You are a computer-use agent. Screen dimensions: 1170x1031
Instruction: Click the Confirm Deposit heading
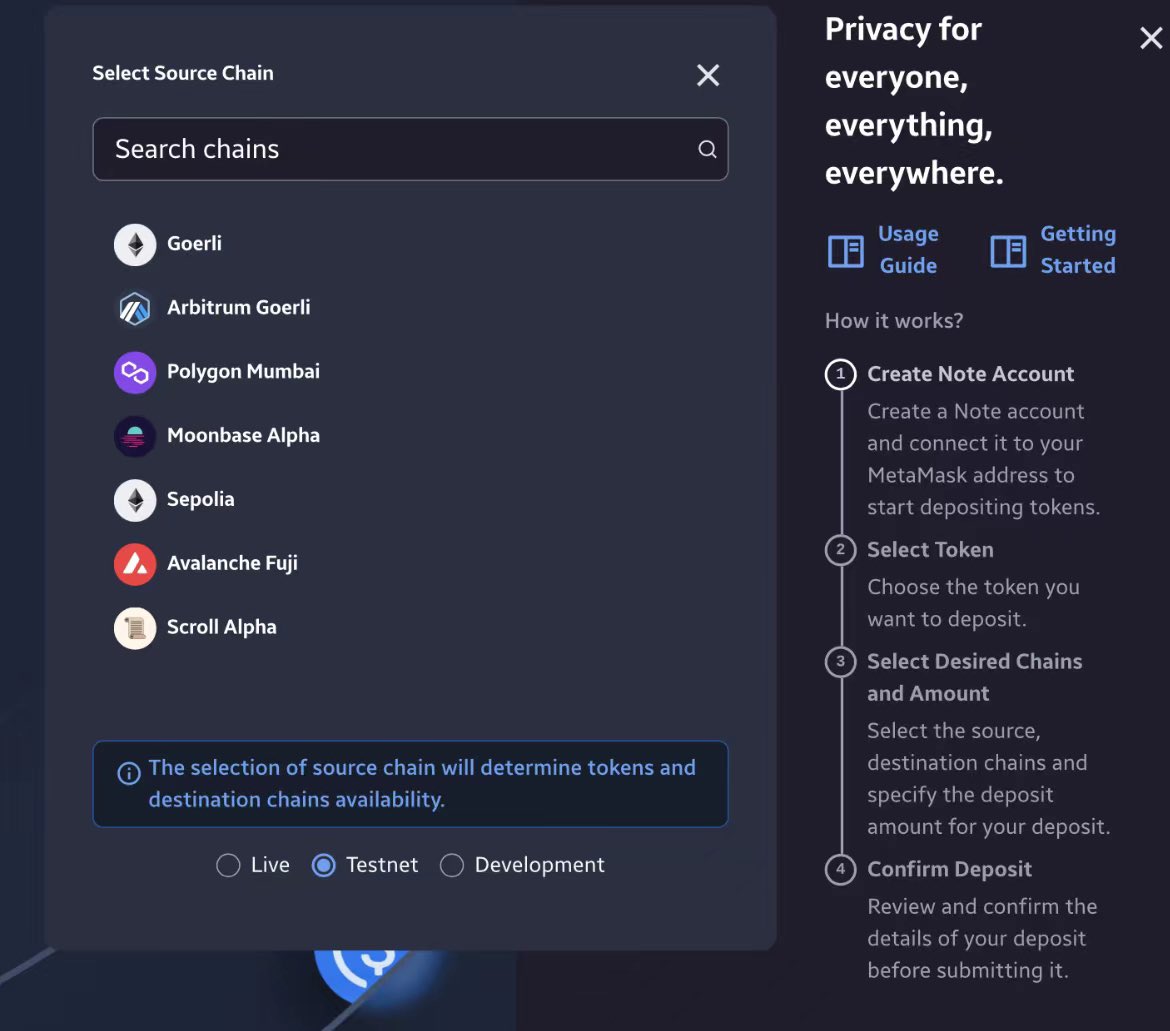point(949,869)
